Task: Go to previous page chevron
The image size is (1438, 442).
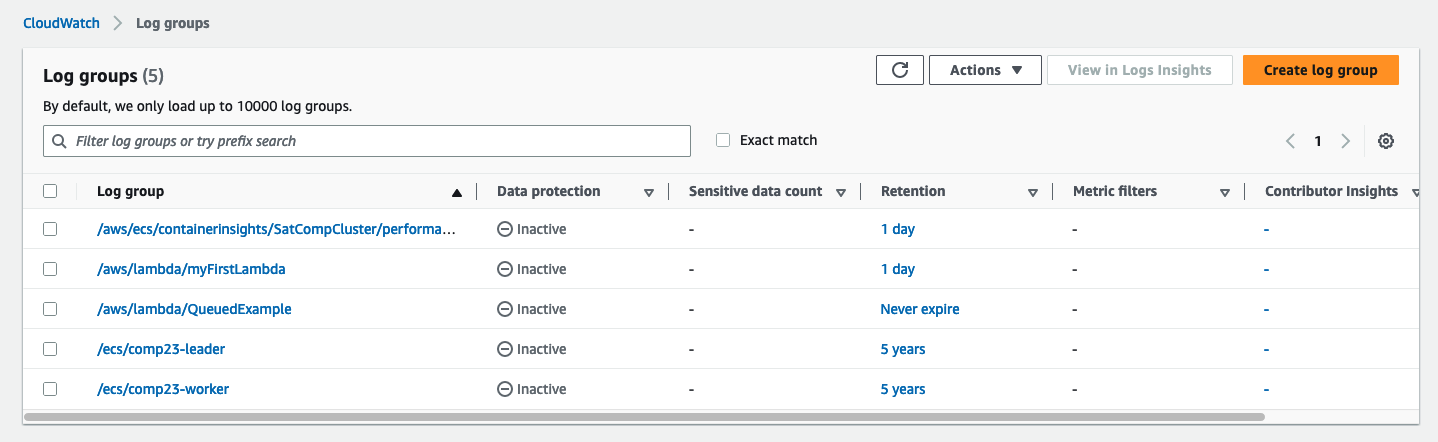Action: [x=1291, y=141]
